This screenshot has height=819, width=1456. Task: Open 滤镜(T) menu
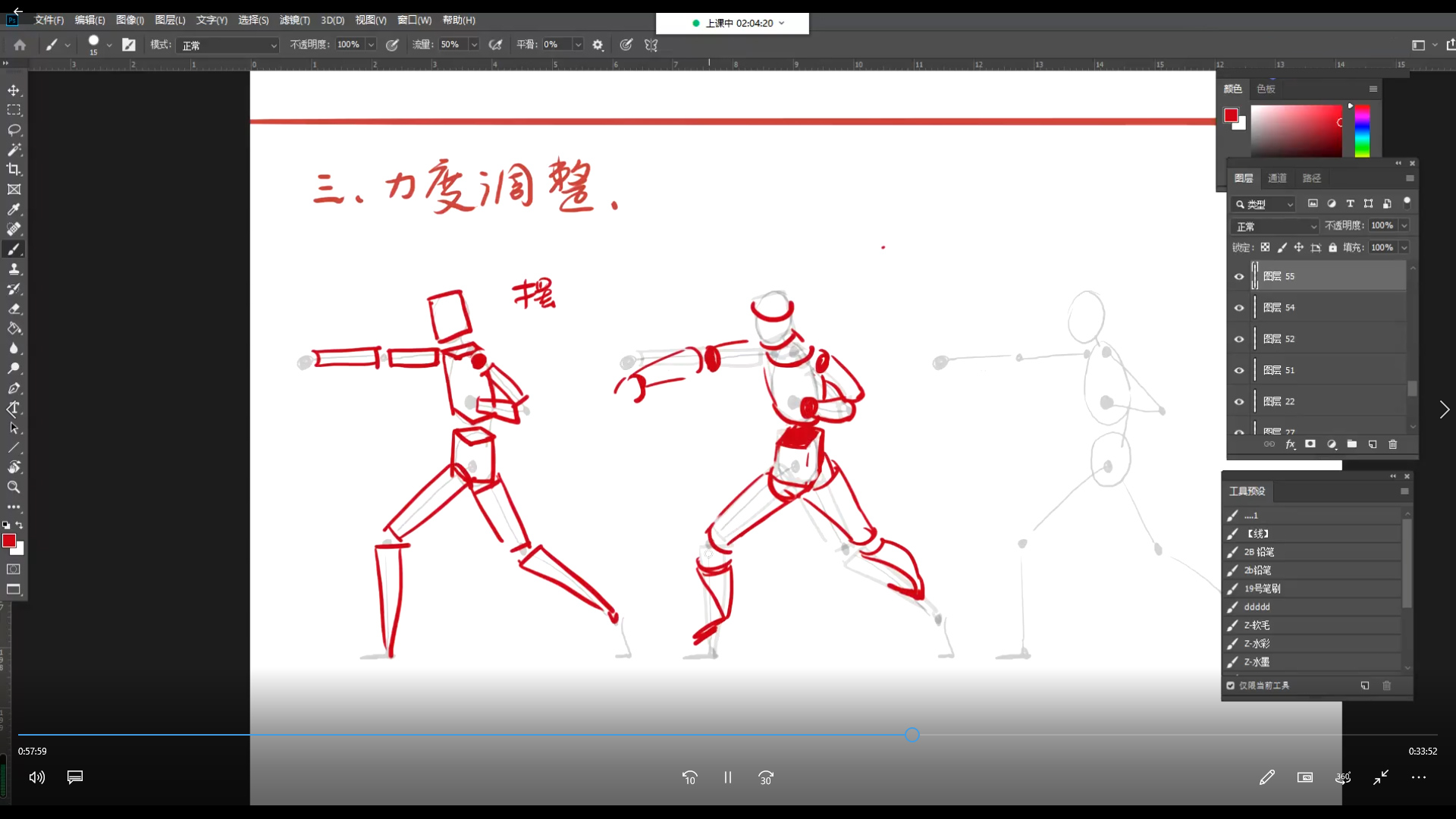(x=294, y=20)
